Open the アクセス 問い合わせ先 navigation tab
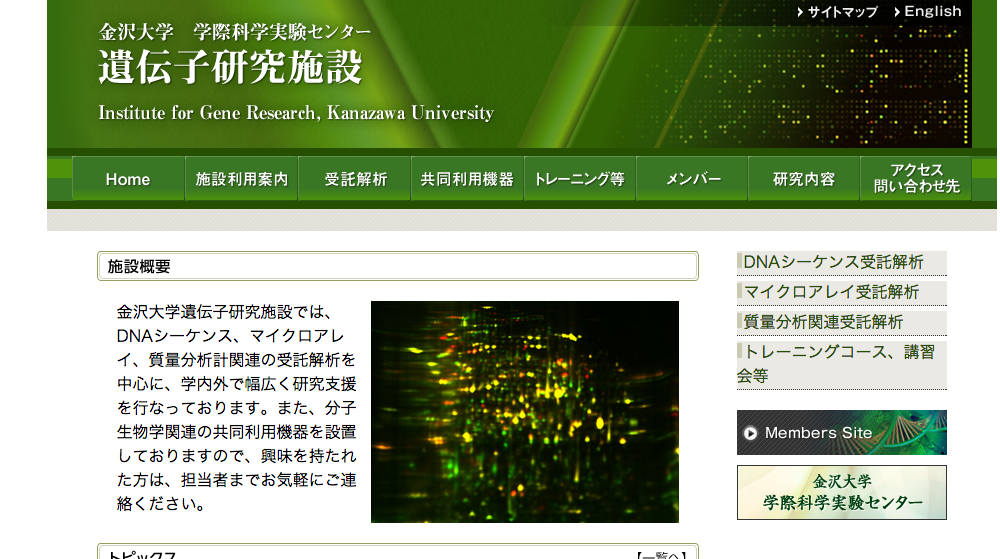The height and width of the screenshot is (559, 1000). tap(916, 179)
